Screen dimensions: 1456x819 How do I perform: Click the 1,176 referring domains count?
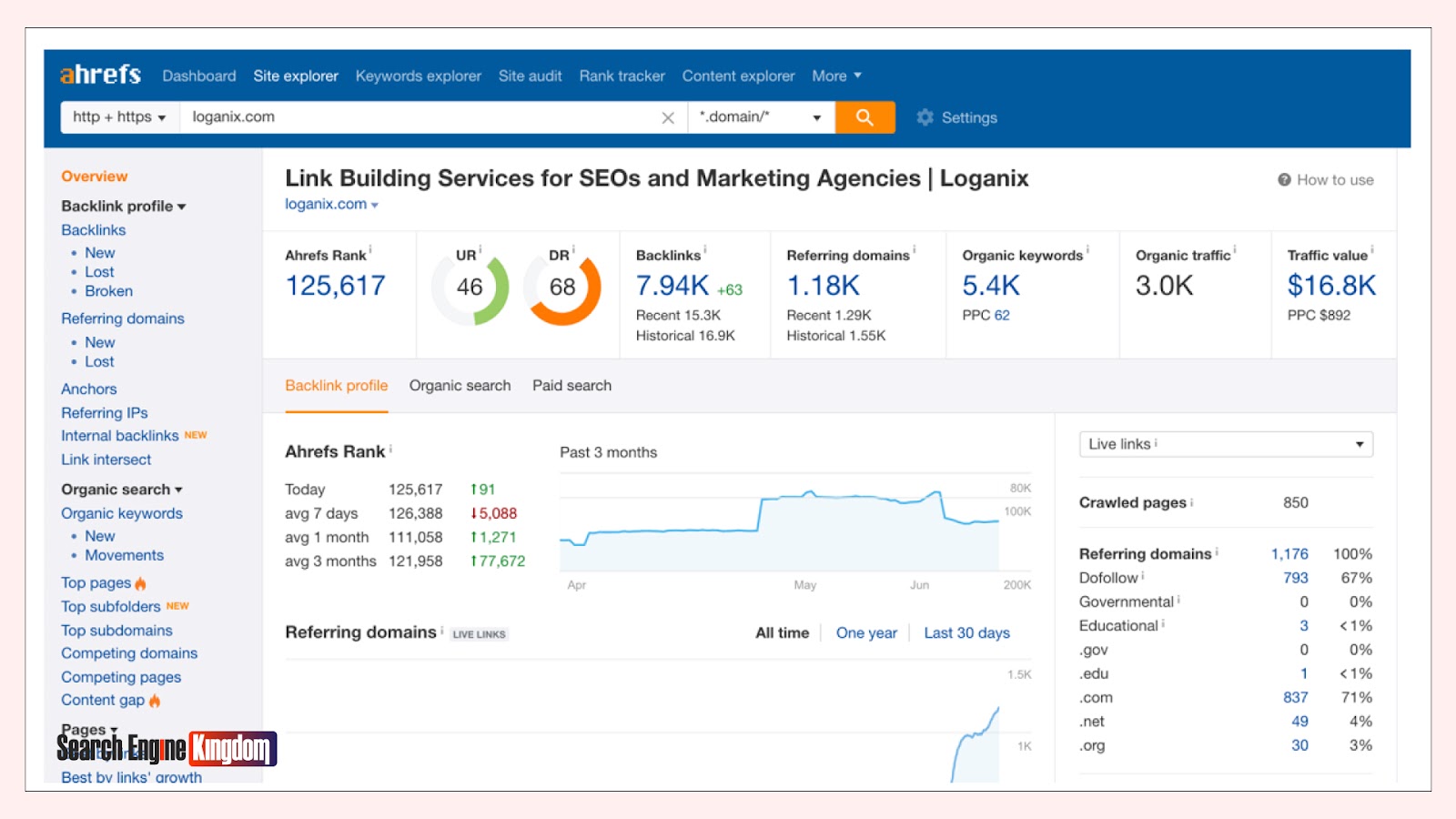tap(1289, 553)
